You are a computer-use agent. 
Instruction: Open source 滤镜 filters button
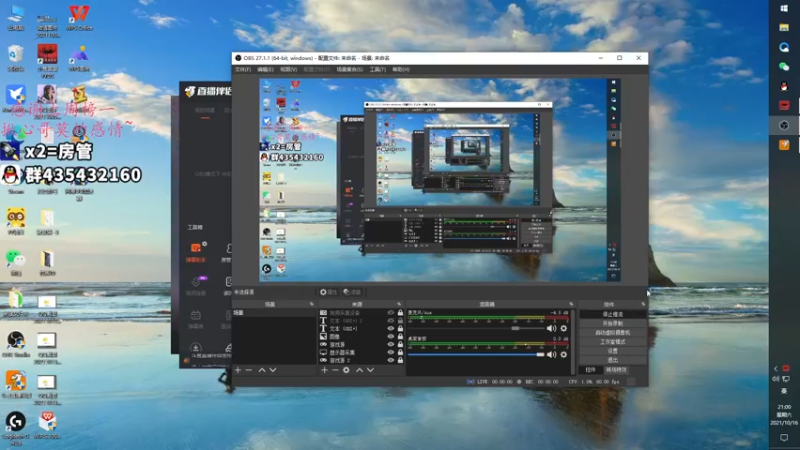[x=352, y=292]
